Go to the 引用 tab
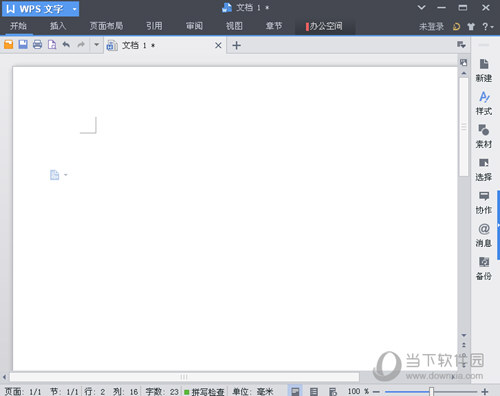Image resolution: width=500 pixels, height=396 pixels. click(x=154, y=26)
